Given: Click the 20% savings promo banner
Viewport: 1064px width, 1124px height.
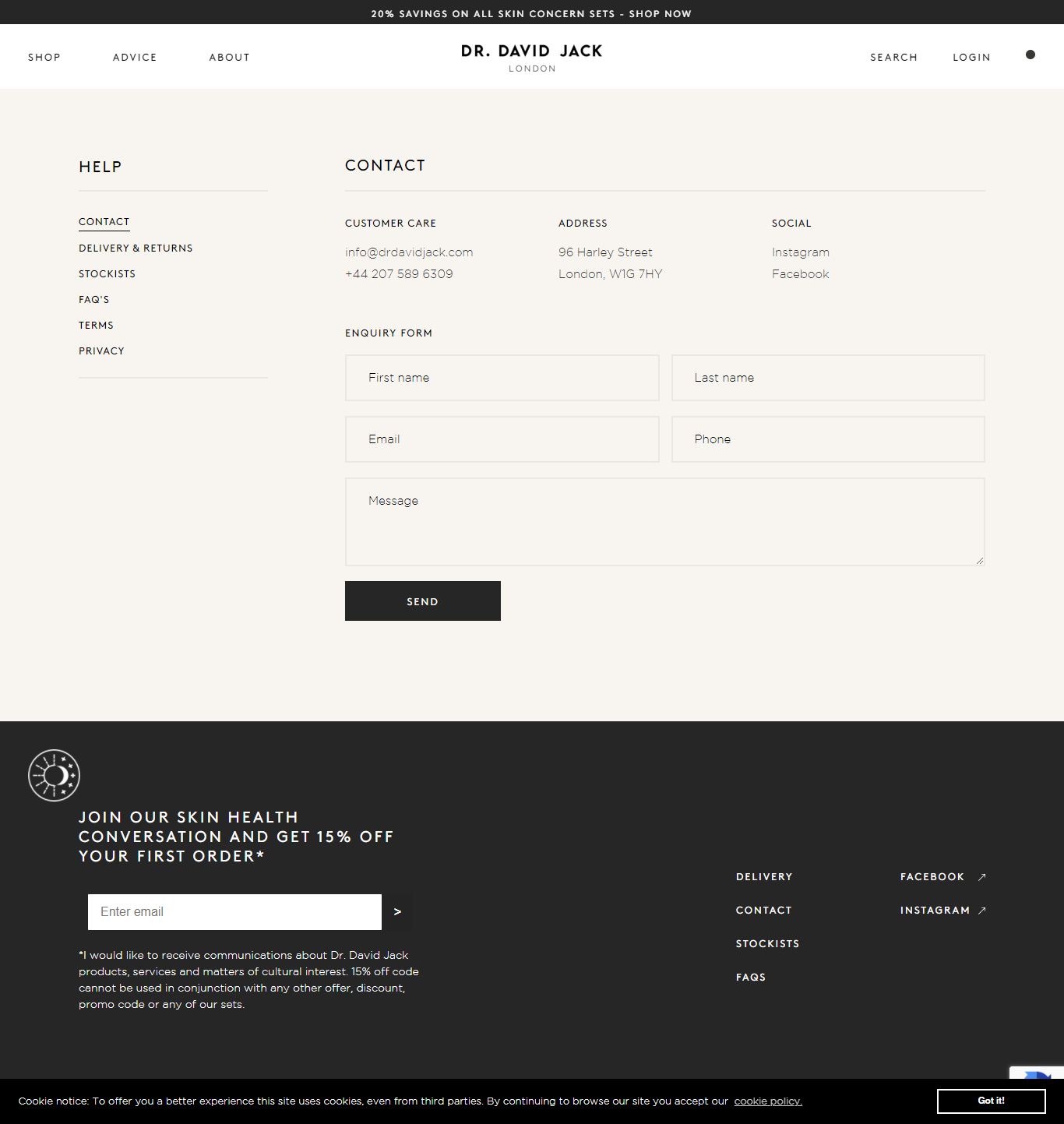Looking at the screenshot, I should (531, 13).
